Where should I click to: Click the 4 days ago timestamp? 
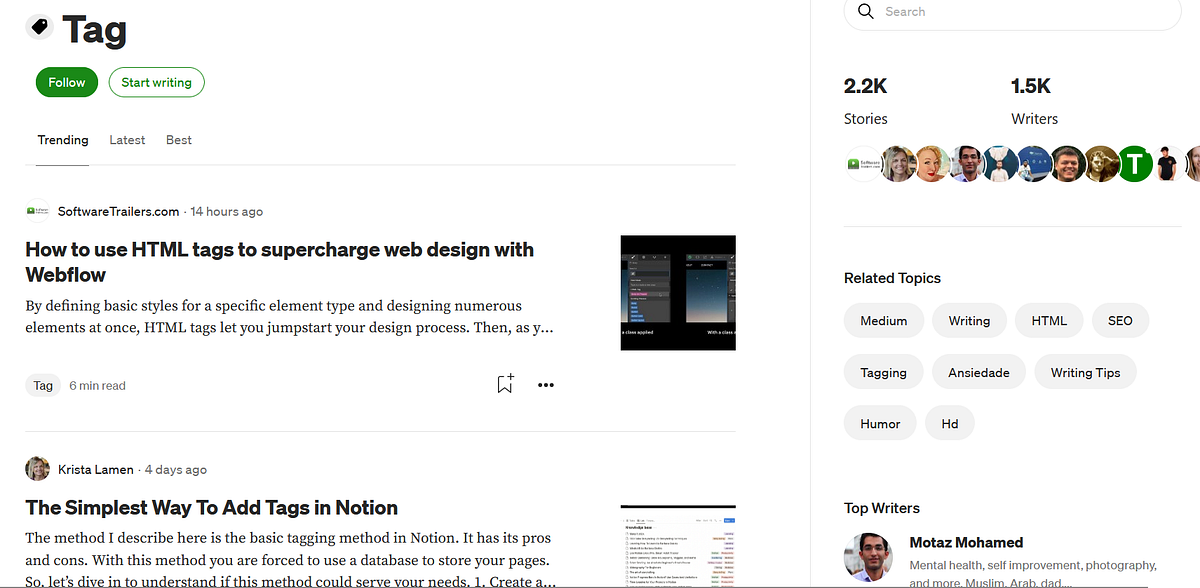176,469
